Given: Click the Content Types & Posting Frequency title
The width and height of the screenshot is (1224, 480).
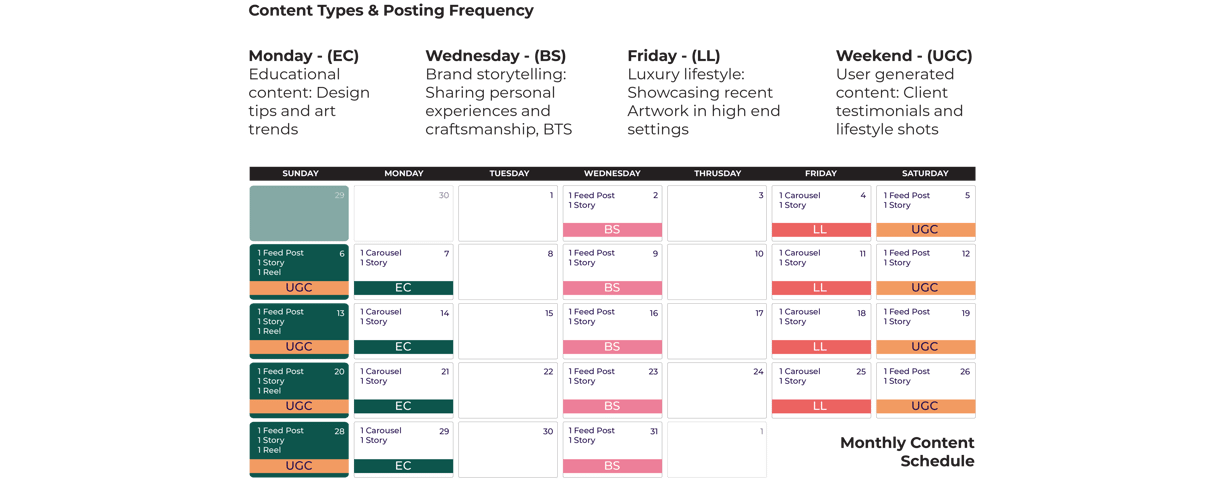Looking at the screenshot, I should (x=391, y=11).
